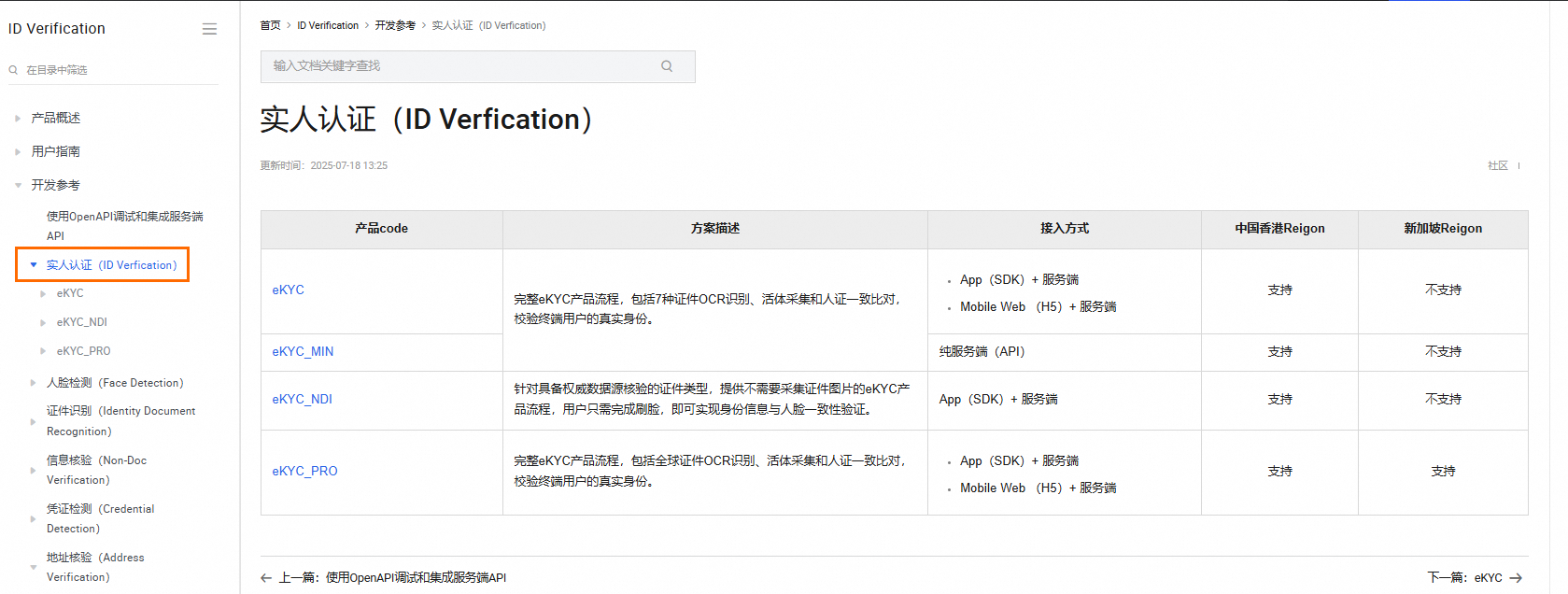Expand the eKYC_PRO sidebar sub-item
The width and height of the screenshot is (1568, 594).
(x=43, y=351)
